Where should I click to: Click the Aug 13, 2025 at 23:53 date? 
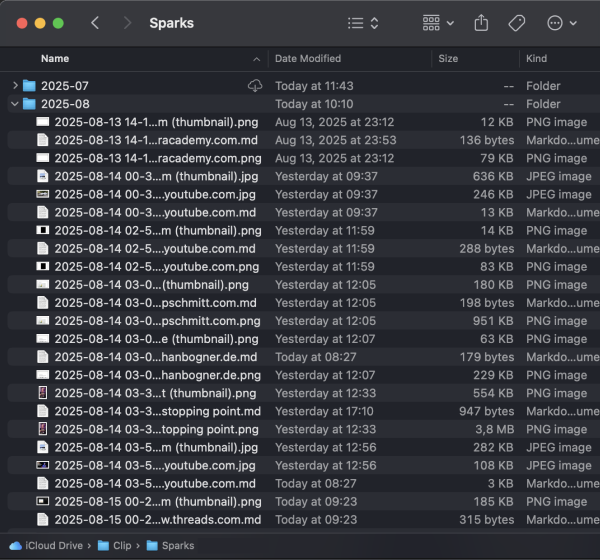click(336, 140)
